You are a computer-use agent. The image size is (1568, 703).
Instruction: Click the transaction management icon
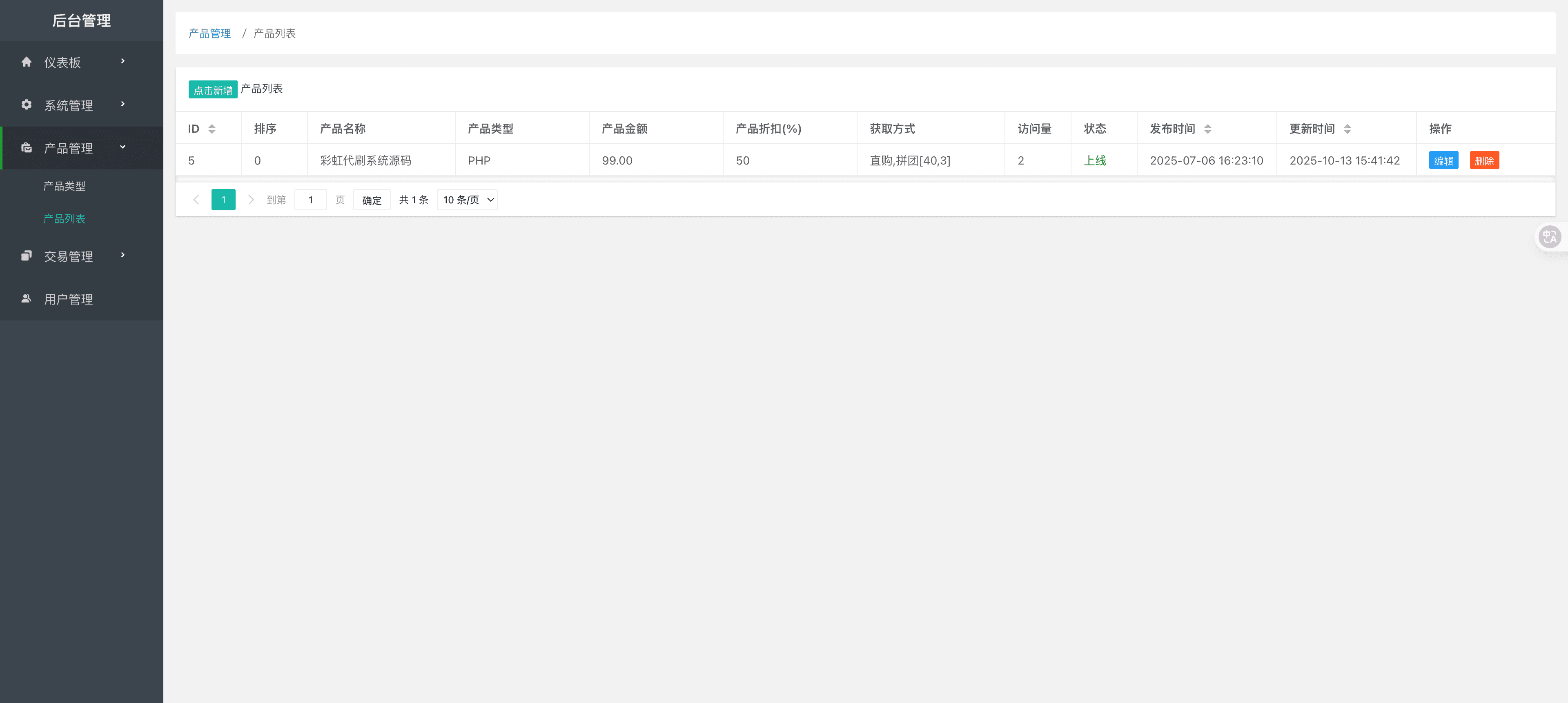click(26, 256)
